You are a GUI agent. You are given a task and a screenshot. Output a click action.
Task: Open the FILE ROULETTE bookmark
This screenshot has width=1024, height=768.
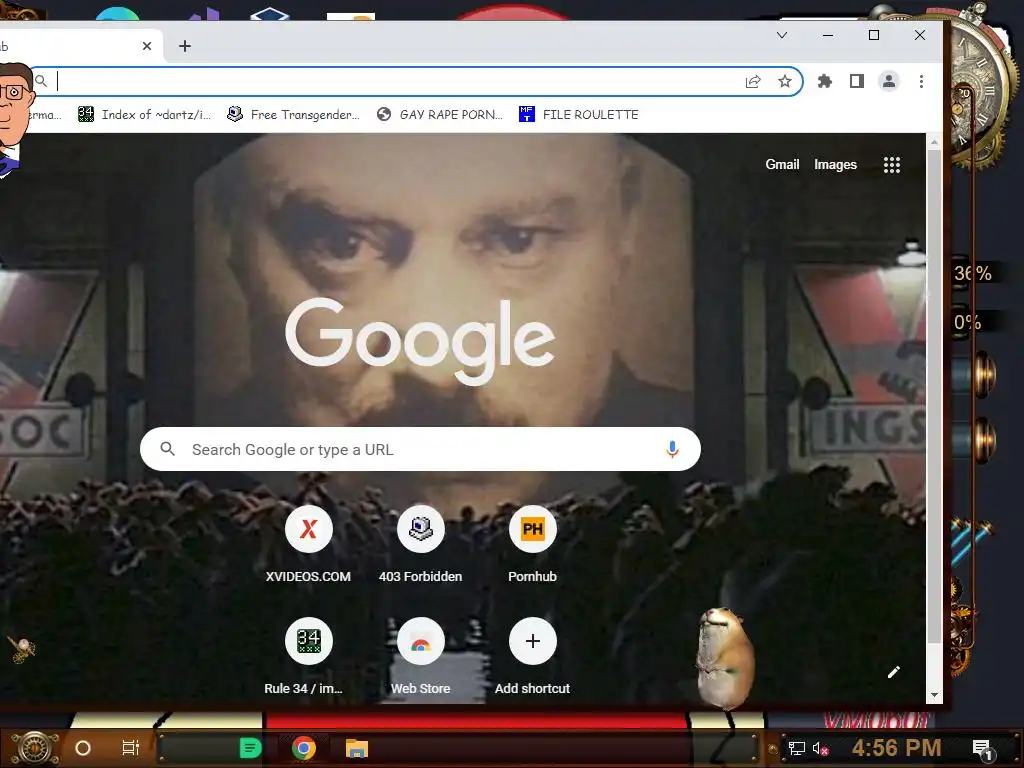coord(579,114)
